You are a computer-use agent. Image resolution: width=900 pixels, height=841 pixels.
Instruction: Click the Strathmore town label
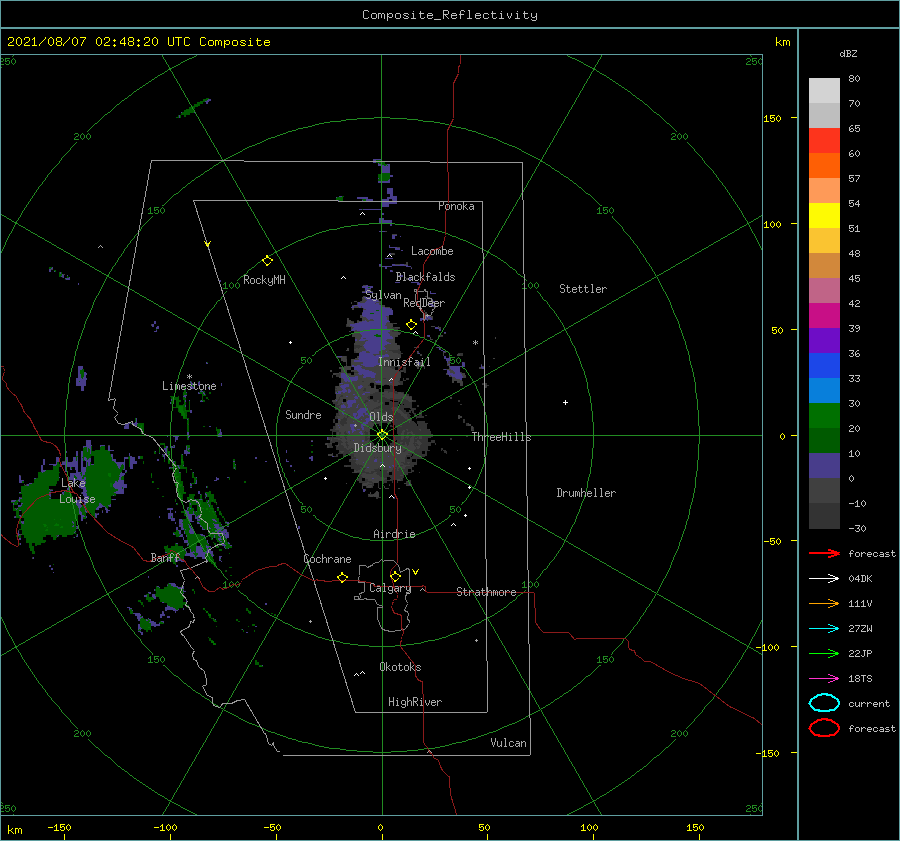[486, 592]
